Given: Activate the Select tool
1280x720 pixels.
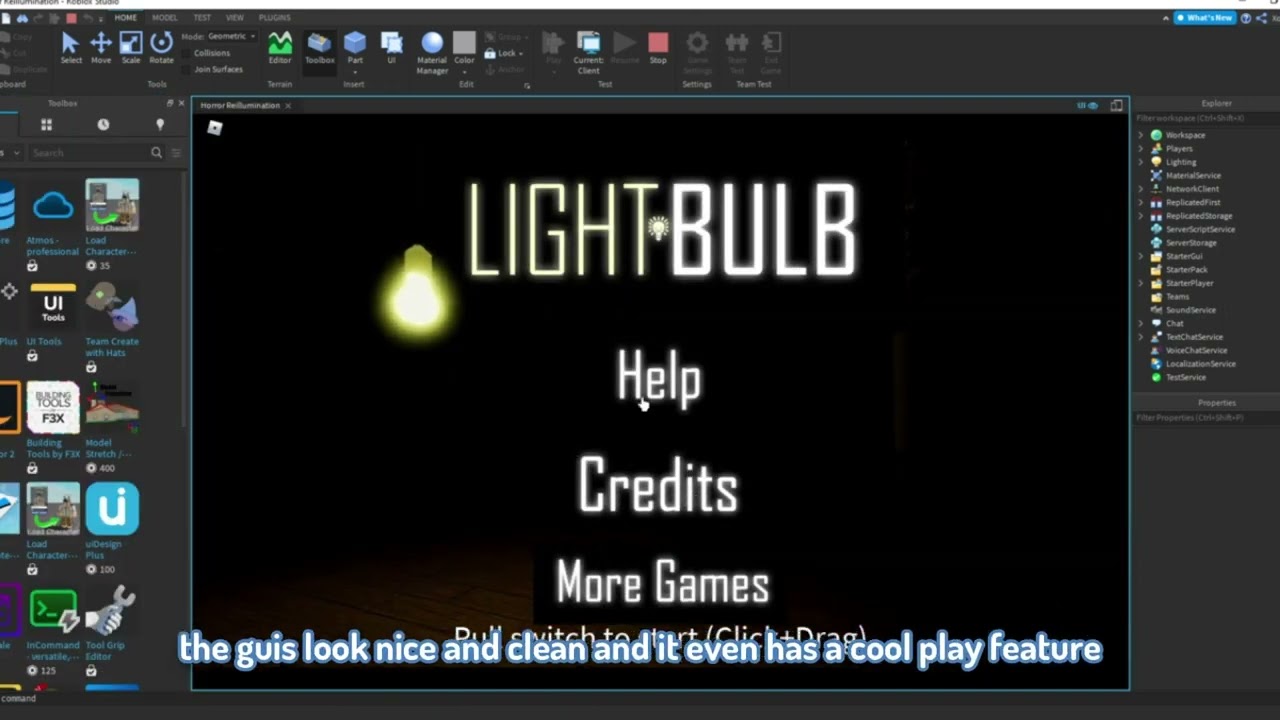Looking at the screenshot, I should (x=70, y=47).
